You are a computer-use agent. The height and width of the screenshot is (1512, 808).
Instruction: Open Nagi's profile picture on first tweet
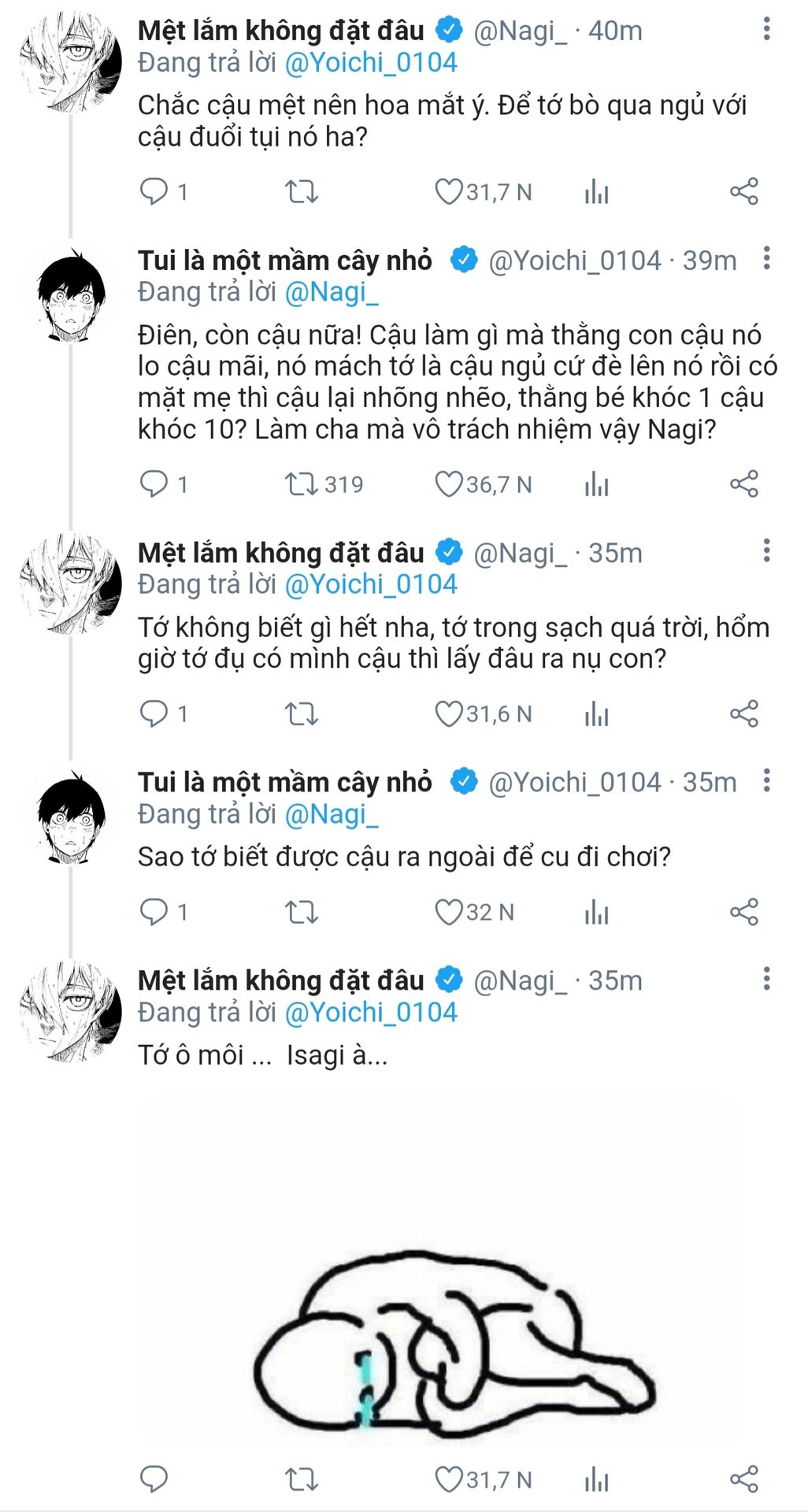[x=71, y=62]
